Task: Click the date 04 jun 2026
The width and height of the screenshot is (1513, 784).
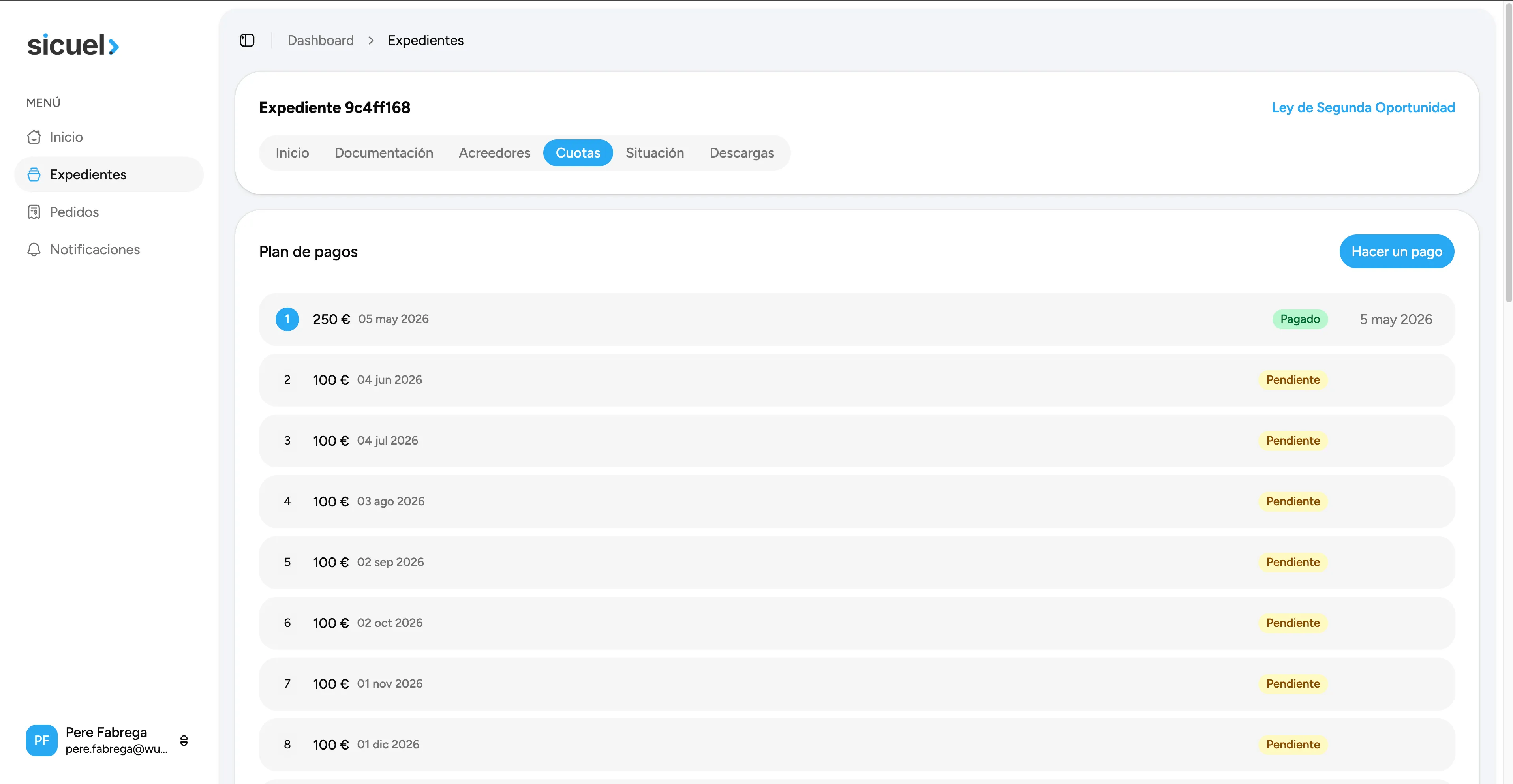Action: point(389,380)
